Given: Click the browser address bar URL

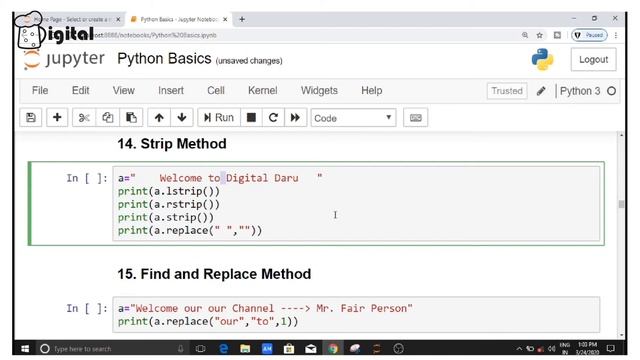Looking at the screenshot, I should (x=155, y=35).
